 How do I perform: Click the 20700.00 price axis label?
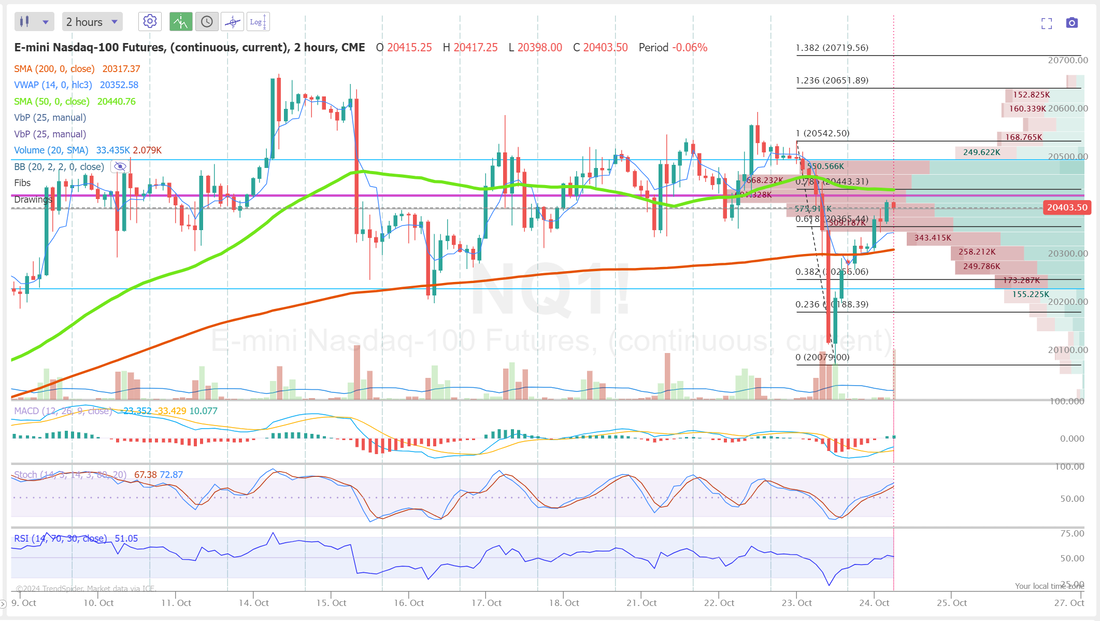click(x=1068, y=60)
